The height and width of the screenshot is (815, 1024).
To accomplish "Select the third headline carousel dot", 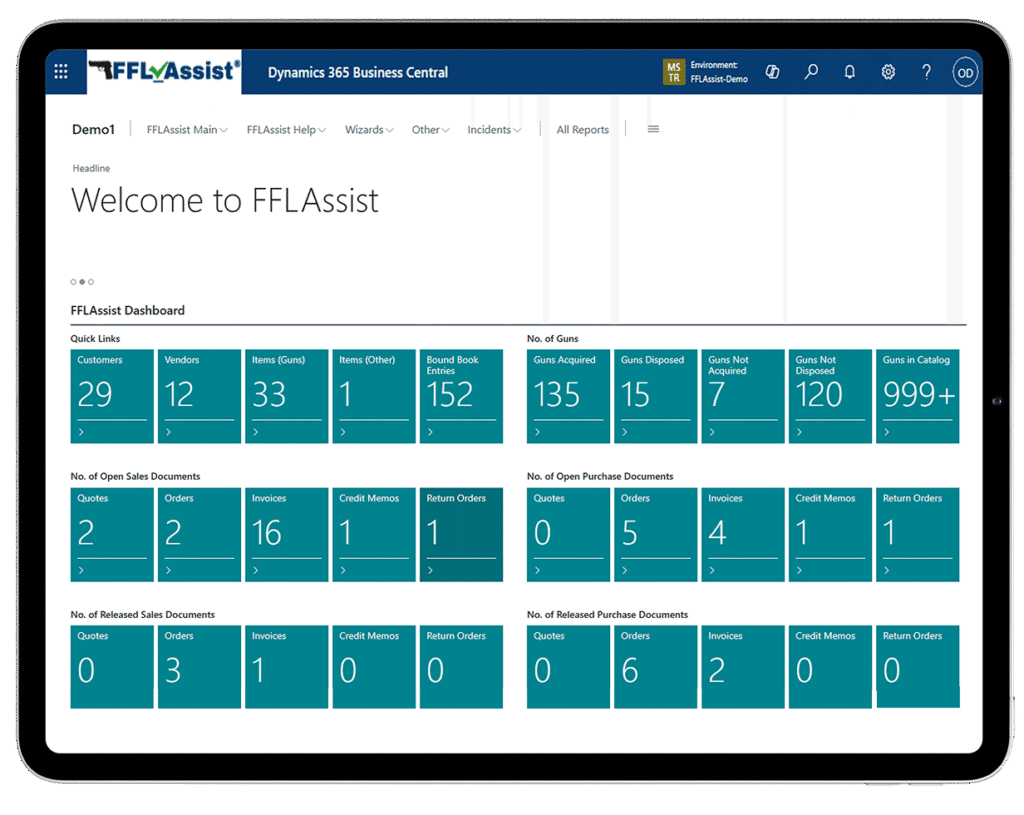I will (91, 282).
